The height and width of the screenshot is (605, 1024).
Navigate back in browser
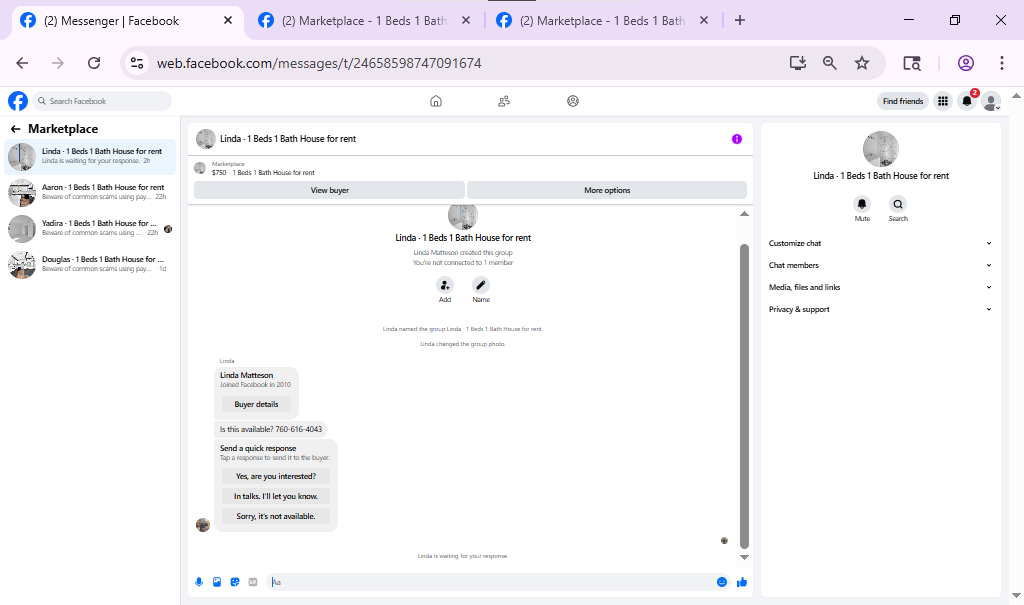coord(22,63)
